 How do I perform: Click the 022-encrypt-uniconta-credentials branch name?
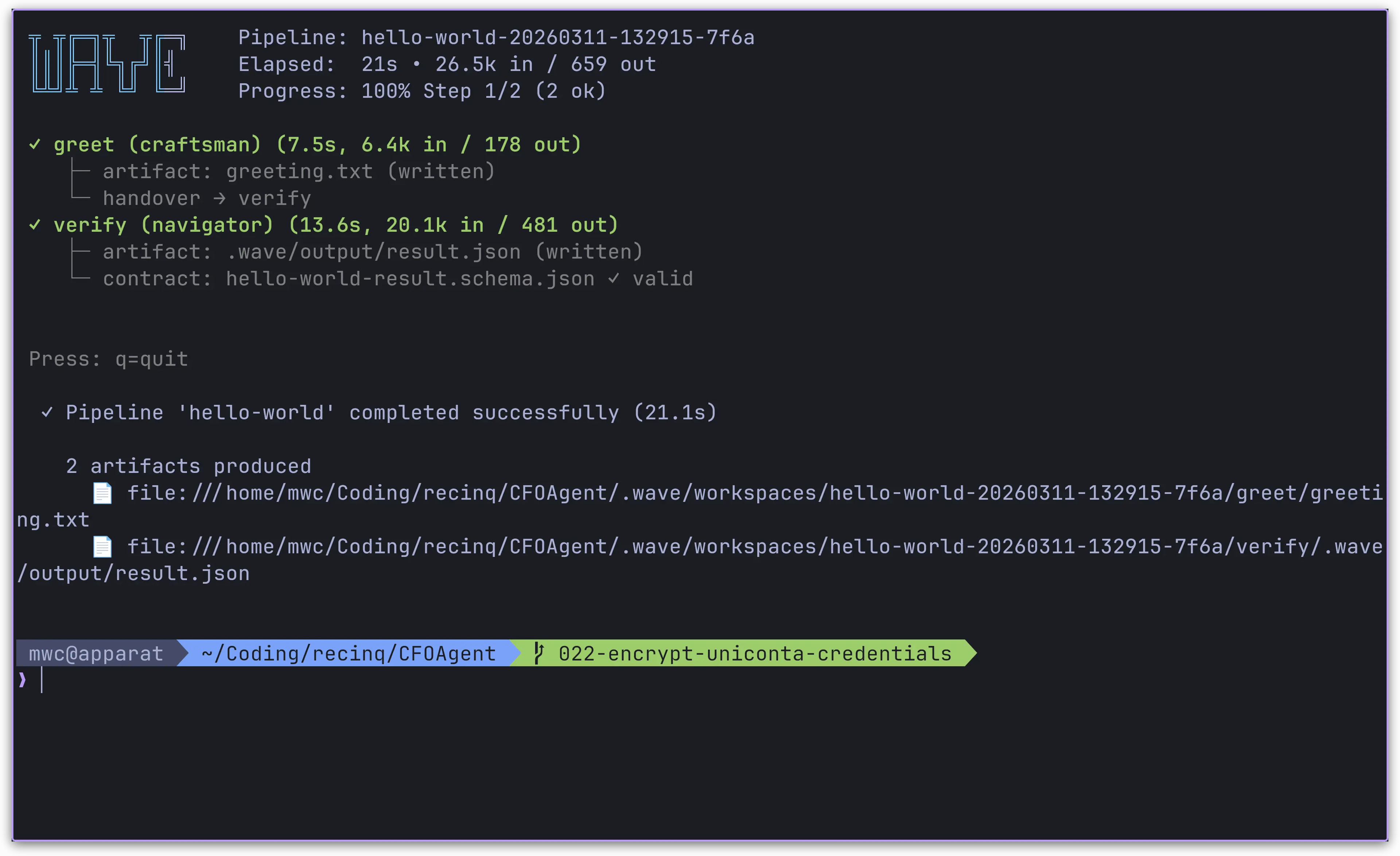(755, 653)
